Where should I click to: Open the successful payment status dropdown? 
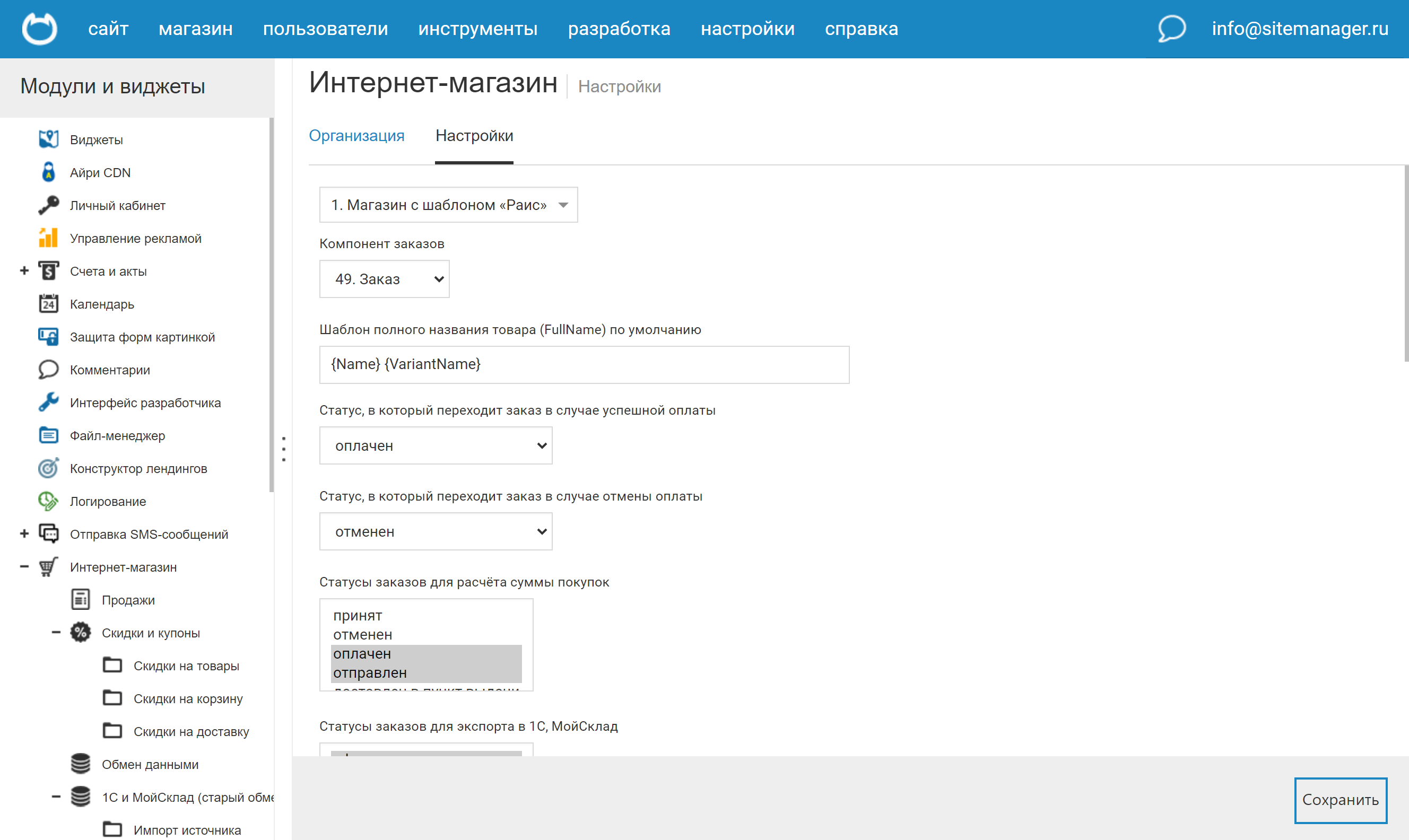click(x=436, y=445)
